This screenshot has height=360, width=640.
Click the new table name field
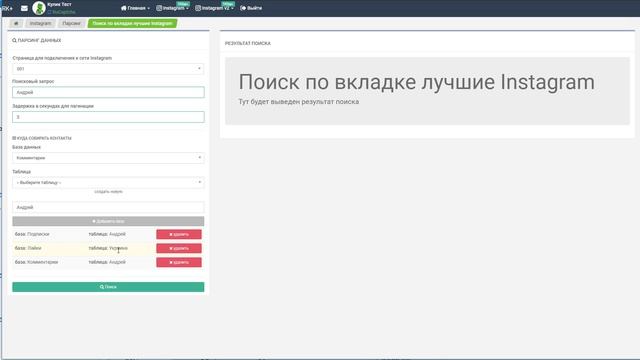[108, 207]
